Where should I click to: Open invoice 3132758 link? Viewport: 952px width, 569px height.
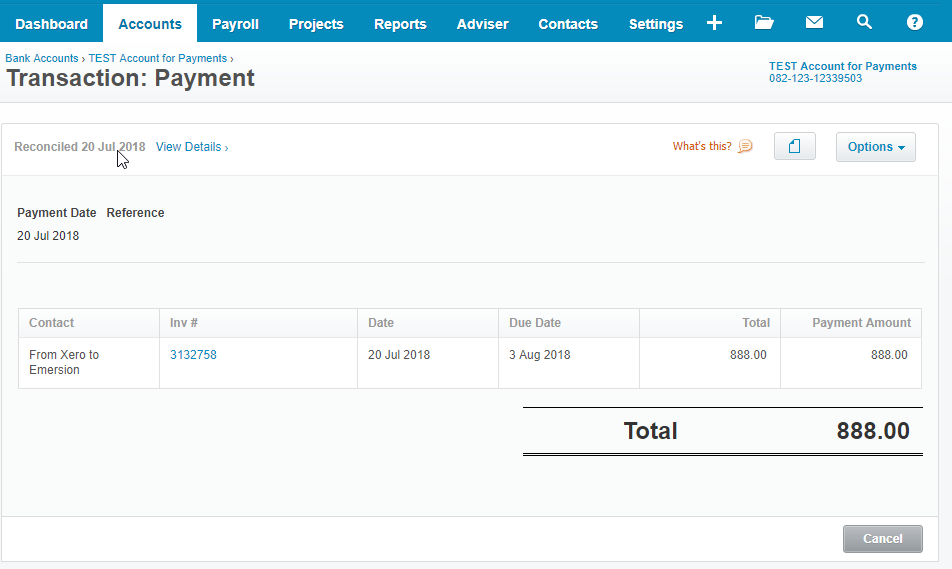pos(193,355)
